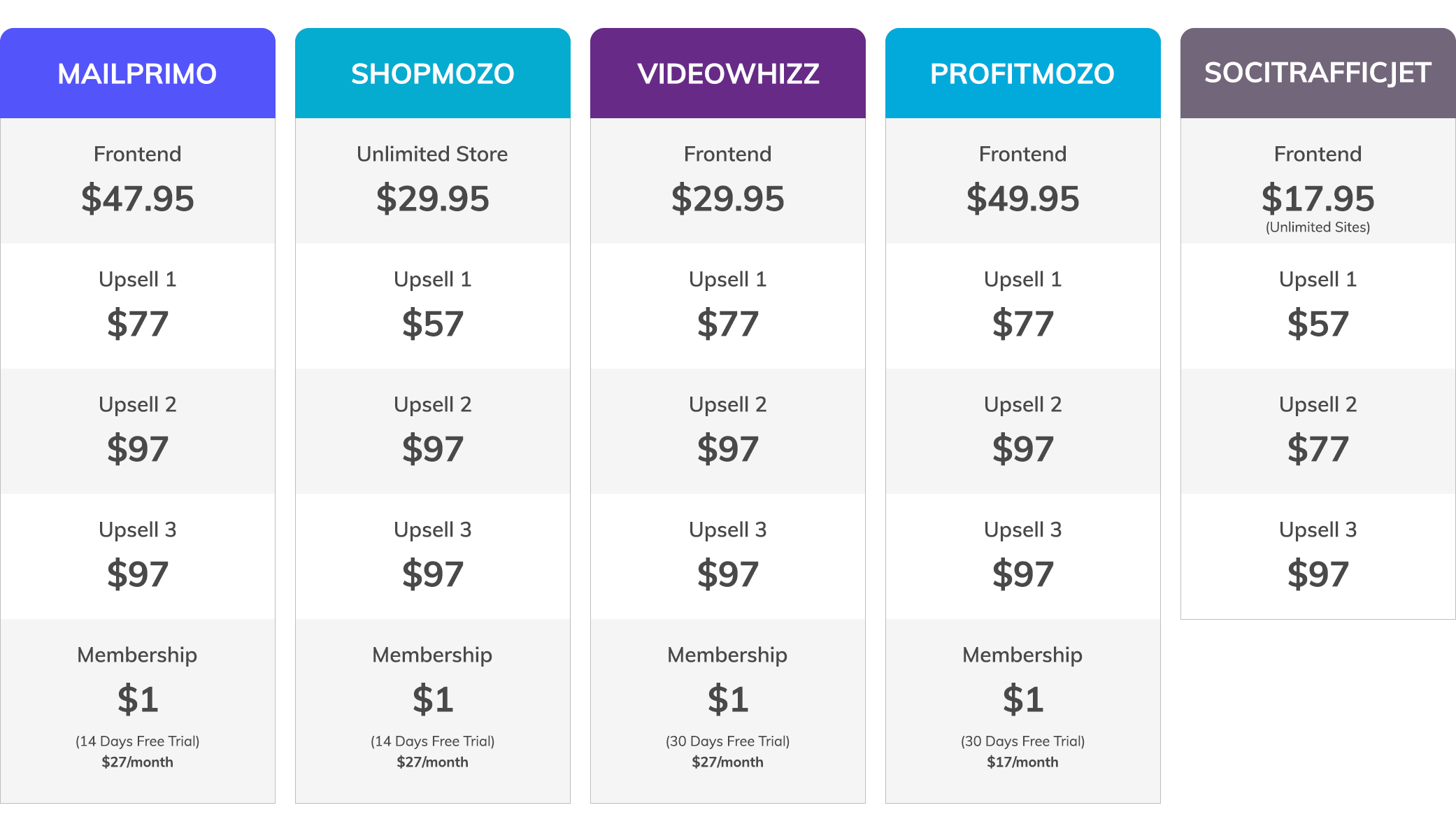
Task: Click ProfitMozo's Upsell 3 price $97
Action: tap(1022, 574)
